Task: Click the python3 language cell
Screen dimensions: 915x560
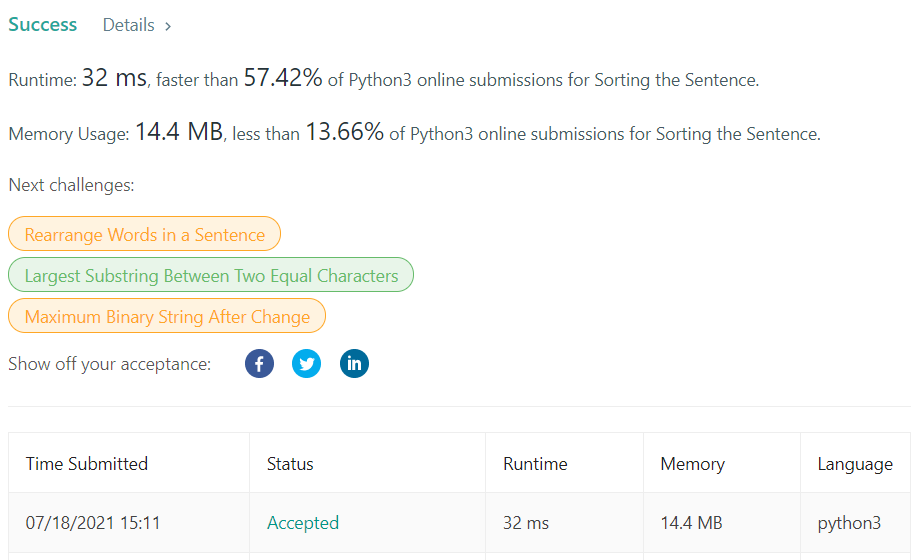Action: [849, 523]
